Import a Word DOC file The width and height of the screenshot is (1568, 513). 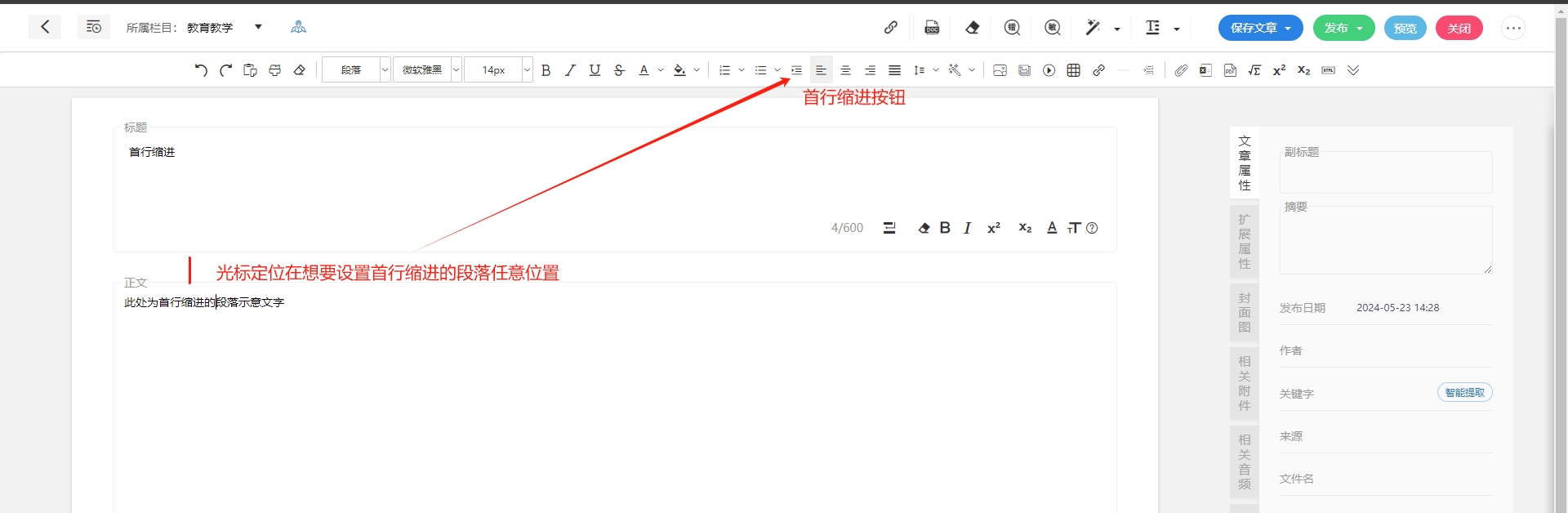click(x=932, y=28)
